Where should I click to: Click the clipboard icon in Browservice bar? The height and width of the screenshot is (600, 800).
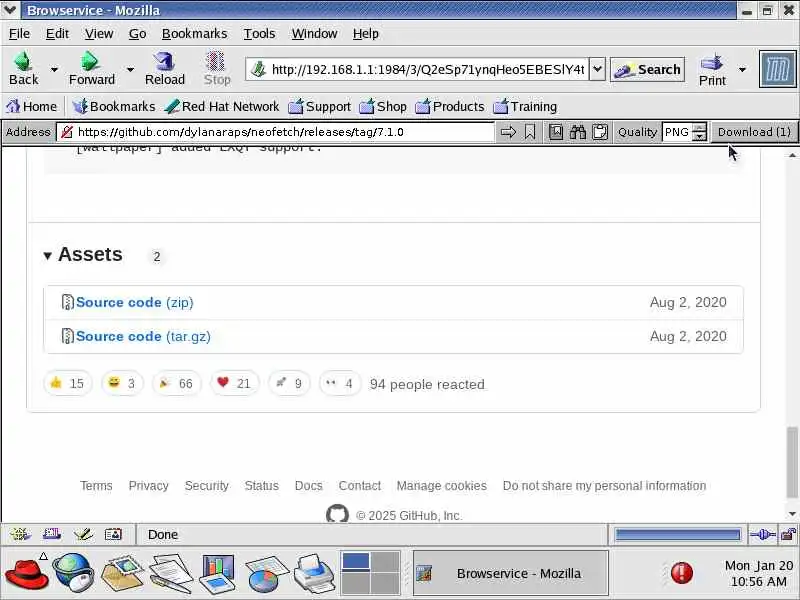tap(601, 132)
